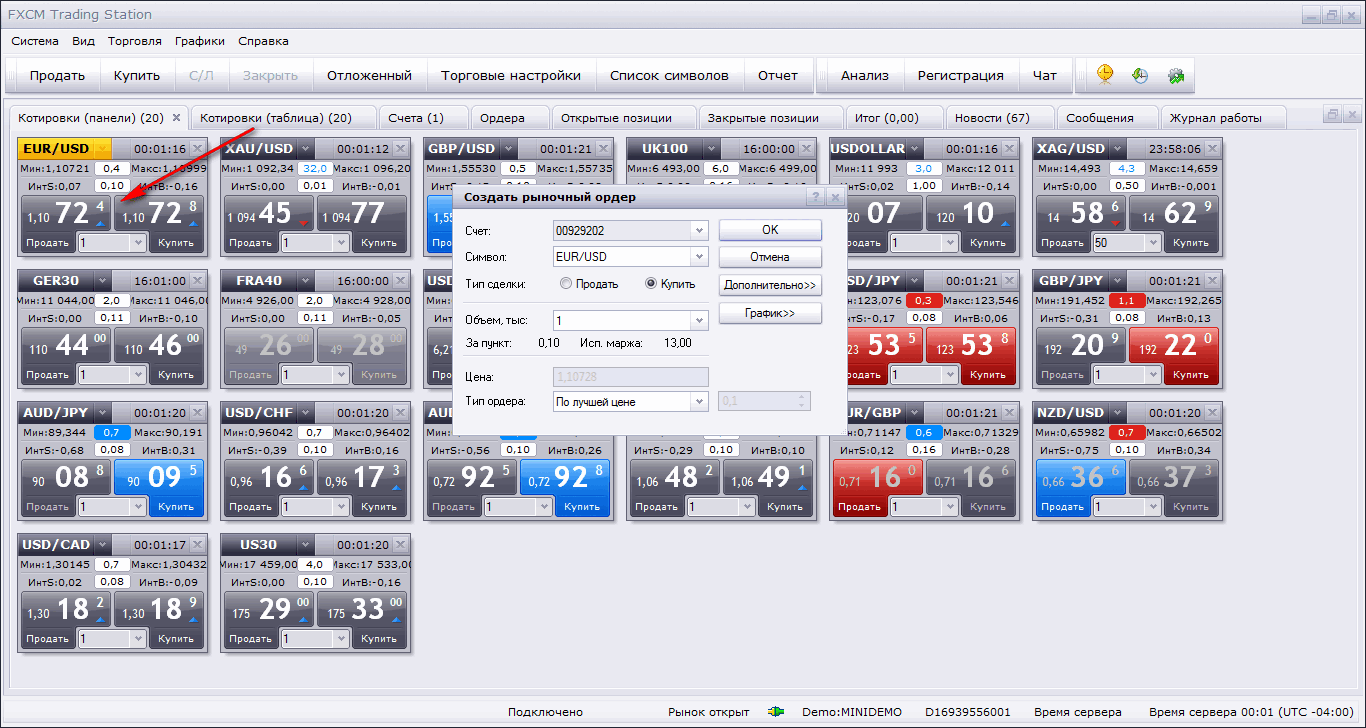Screen dimensions: 1366x728
Task: Click Торговые настройки in the toolbar
Action: point(511,75)
